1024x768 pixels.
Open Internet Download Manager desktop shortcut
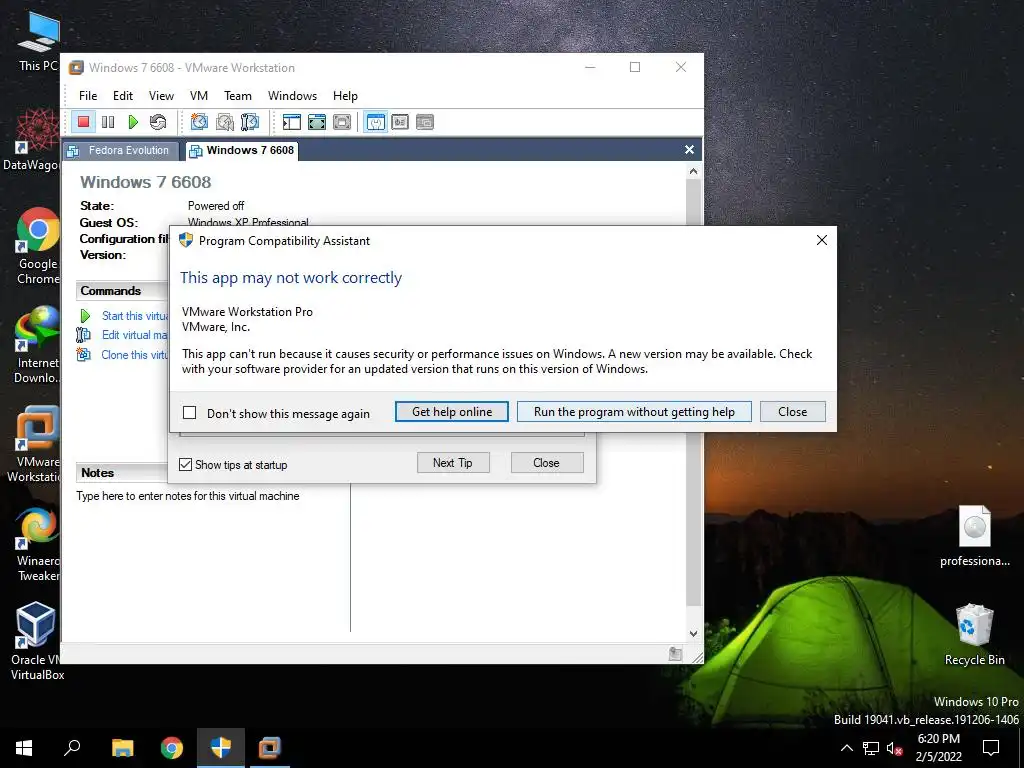(x=37, y=346)
